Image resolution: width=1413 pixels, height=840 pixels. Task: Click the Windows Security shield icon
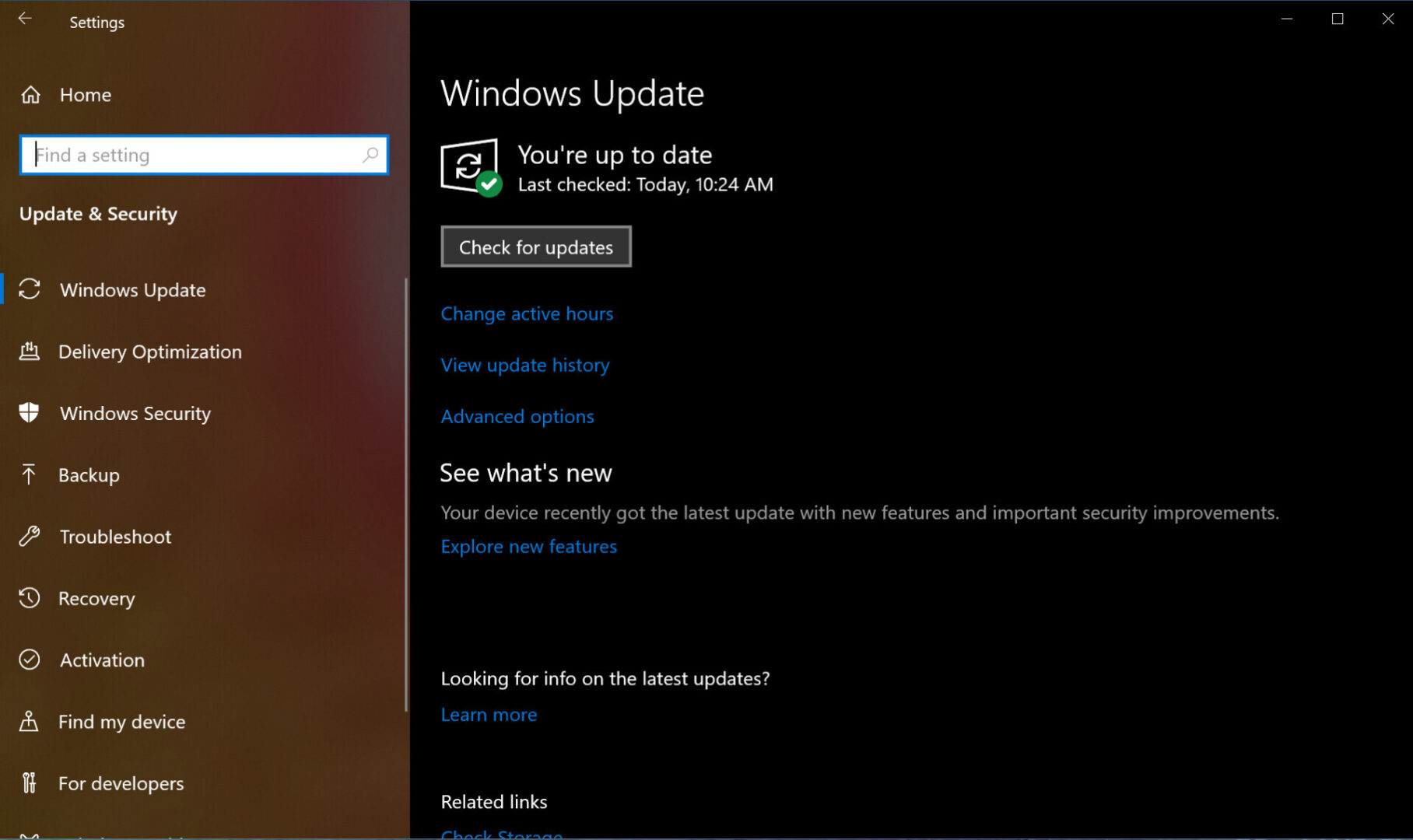30,413
